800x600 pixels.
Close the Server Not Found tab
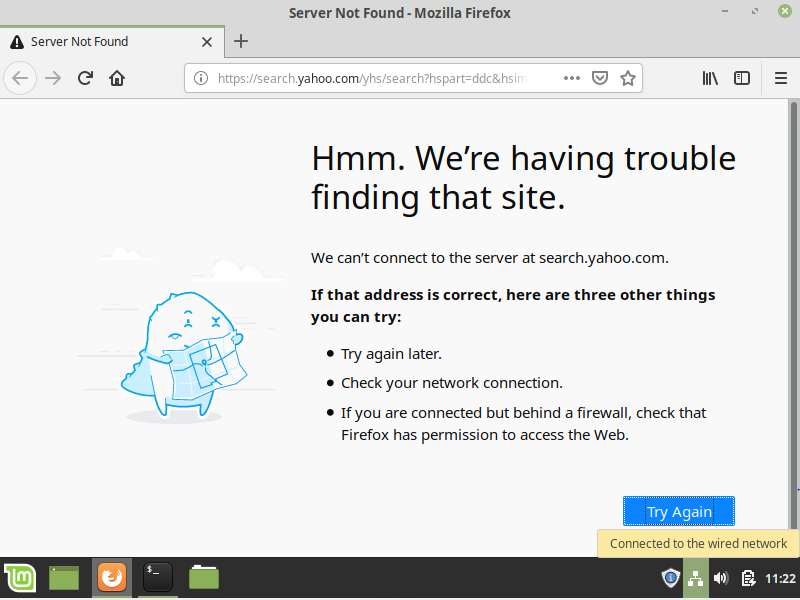207,42
